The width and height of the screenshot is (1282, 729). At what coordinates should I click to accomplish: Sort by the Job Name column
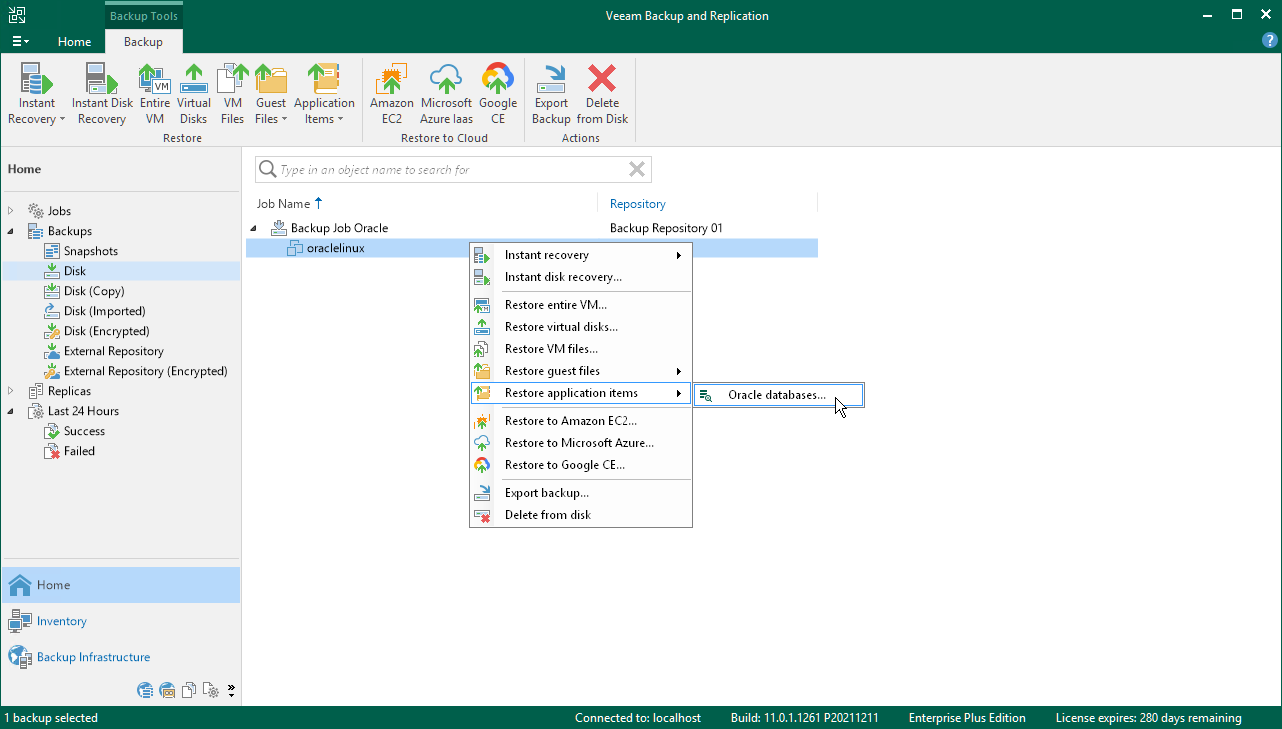[x=290, y=204]
